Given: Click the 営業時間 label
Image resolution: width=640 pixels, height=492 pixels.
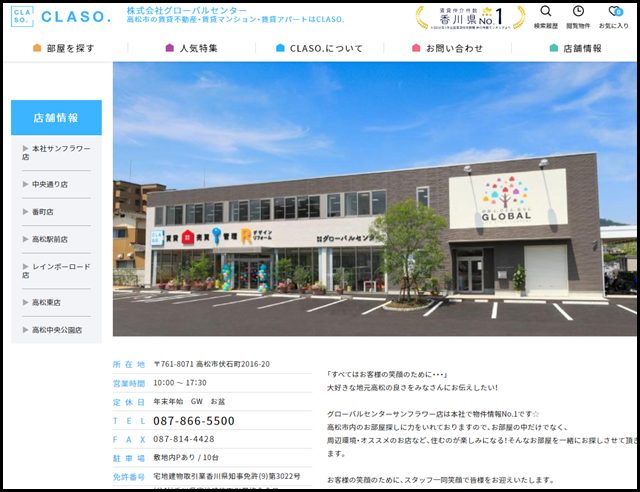Looking at the screenshot, I should click(x=129, y=383).
